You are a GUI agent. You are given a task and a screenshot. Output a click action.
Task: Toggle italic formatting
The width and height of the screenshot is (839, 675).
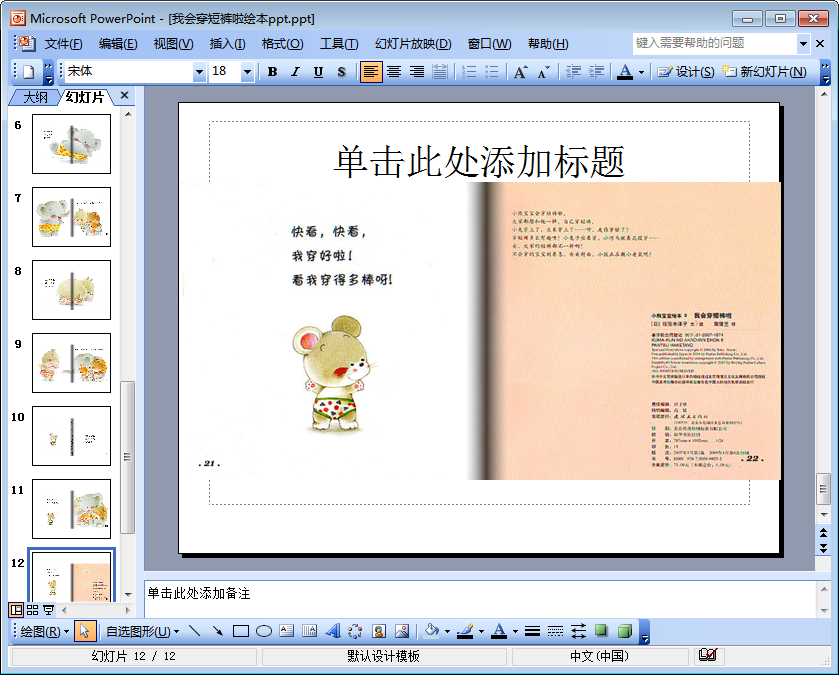295,72
